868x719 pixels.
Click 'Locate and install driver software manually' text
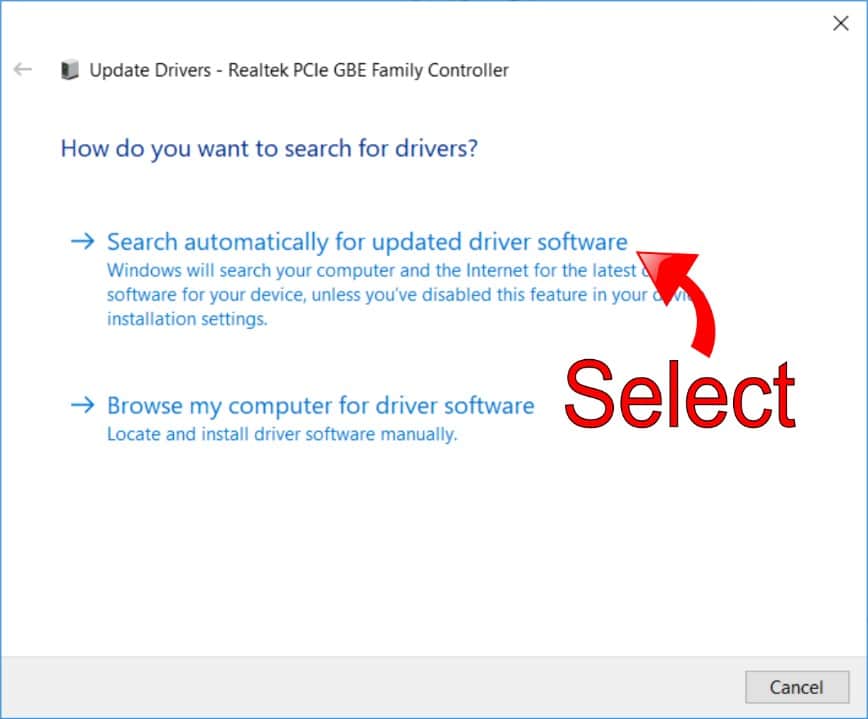[x=282, y=435]
